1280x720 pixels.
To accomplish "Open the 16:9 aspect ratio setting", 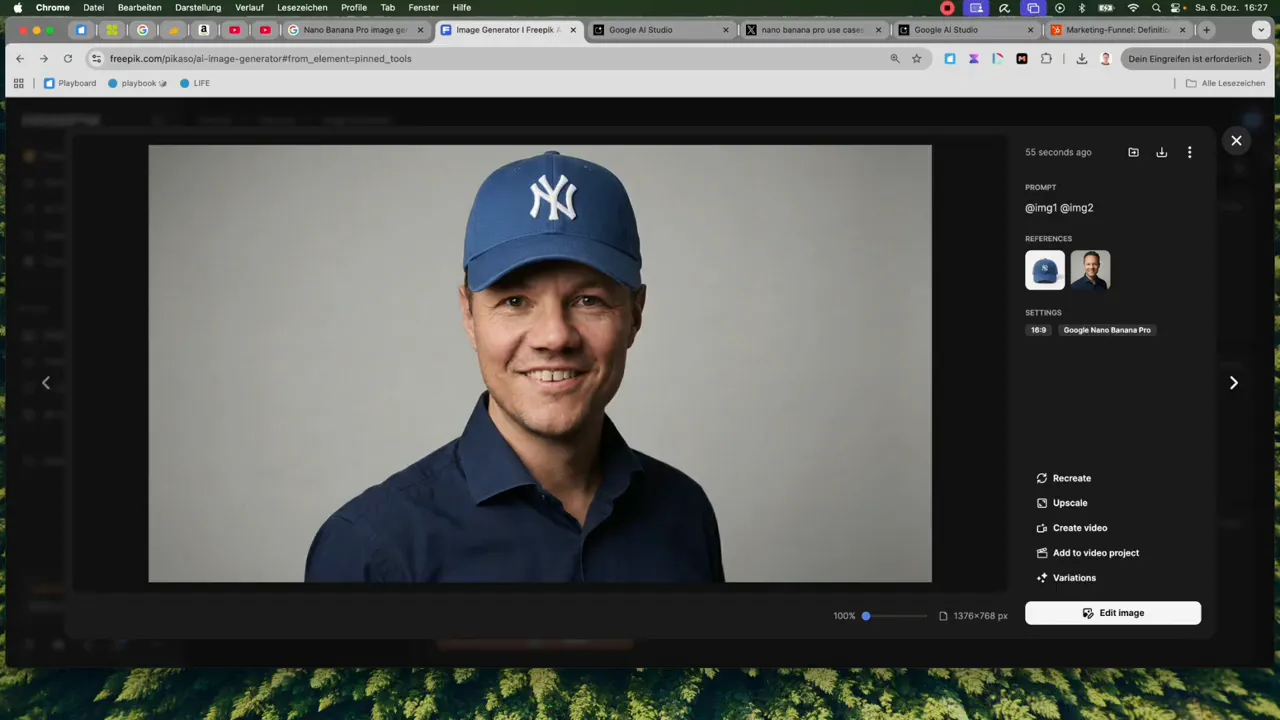I will tap(1038, 330).
